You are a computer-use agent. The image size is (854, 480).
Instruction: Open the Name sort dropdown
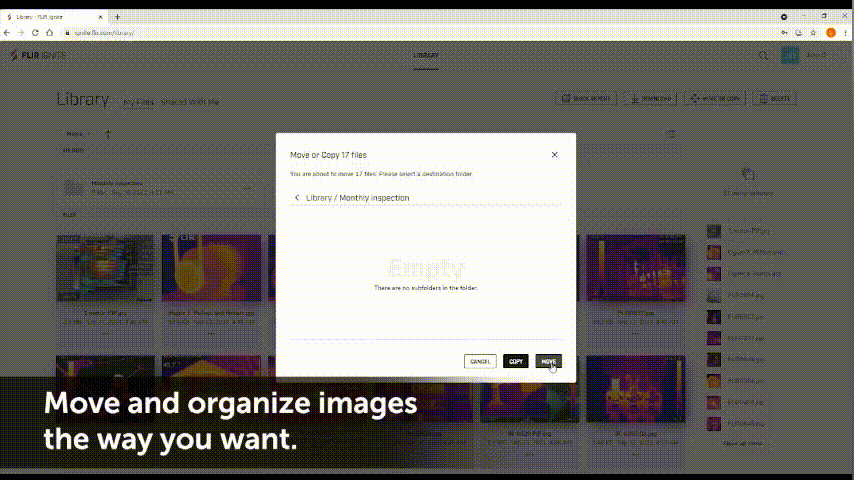pos(76,133)
